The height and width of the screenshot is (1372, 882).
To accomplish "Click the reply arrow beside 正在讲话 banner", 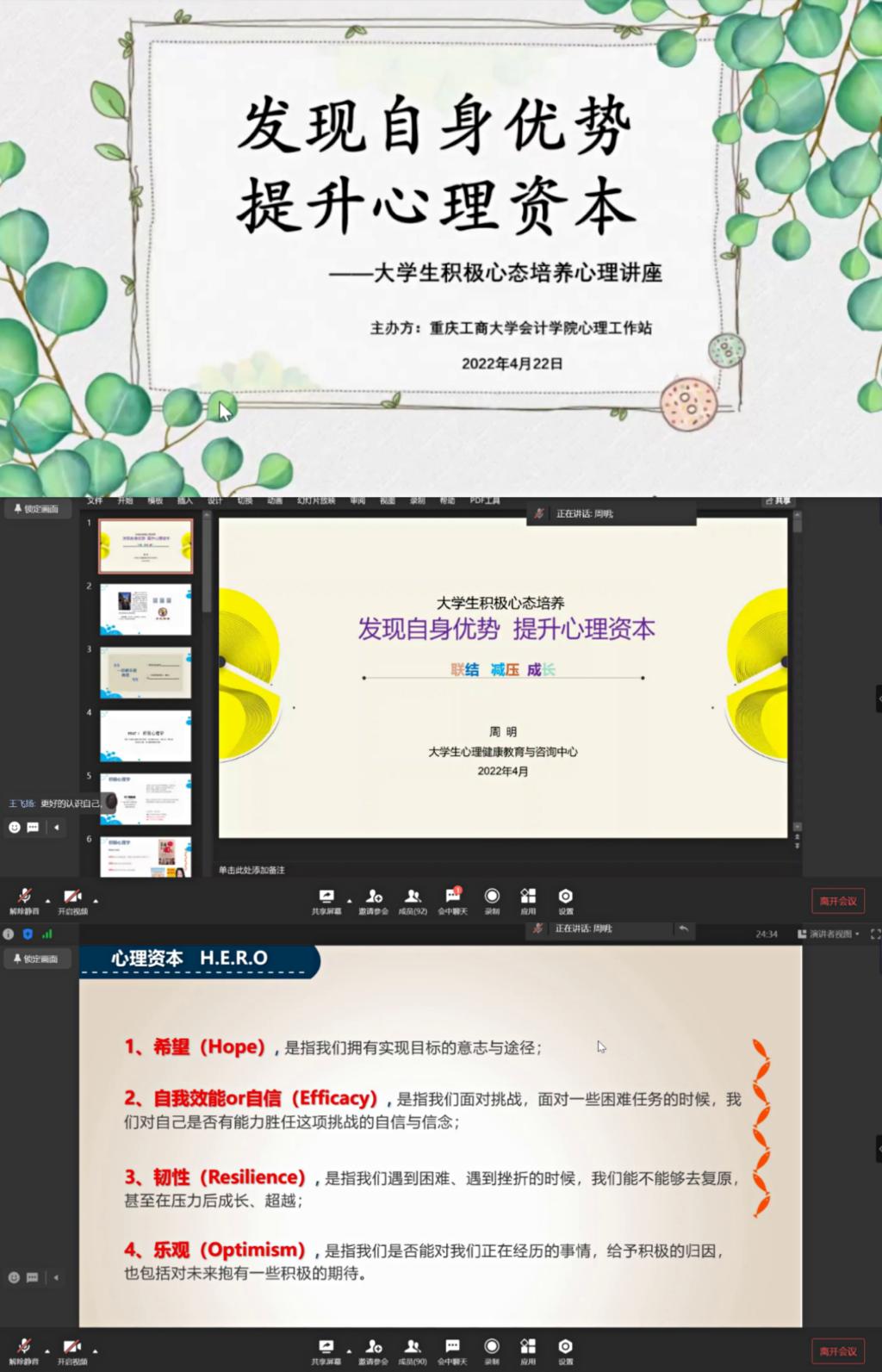I will click(x=683, y=928).
